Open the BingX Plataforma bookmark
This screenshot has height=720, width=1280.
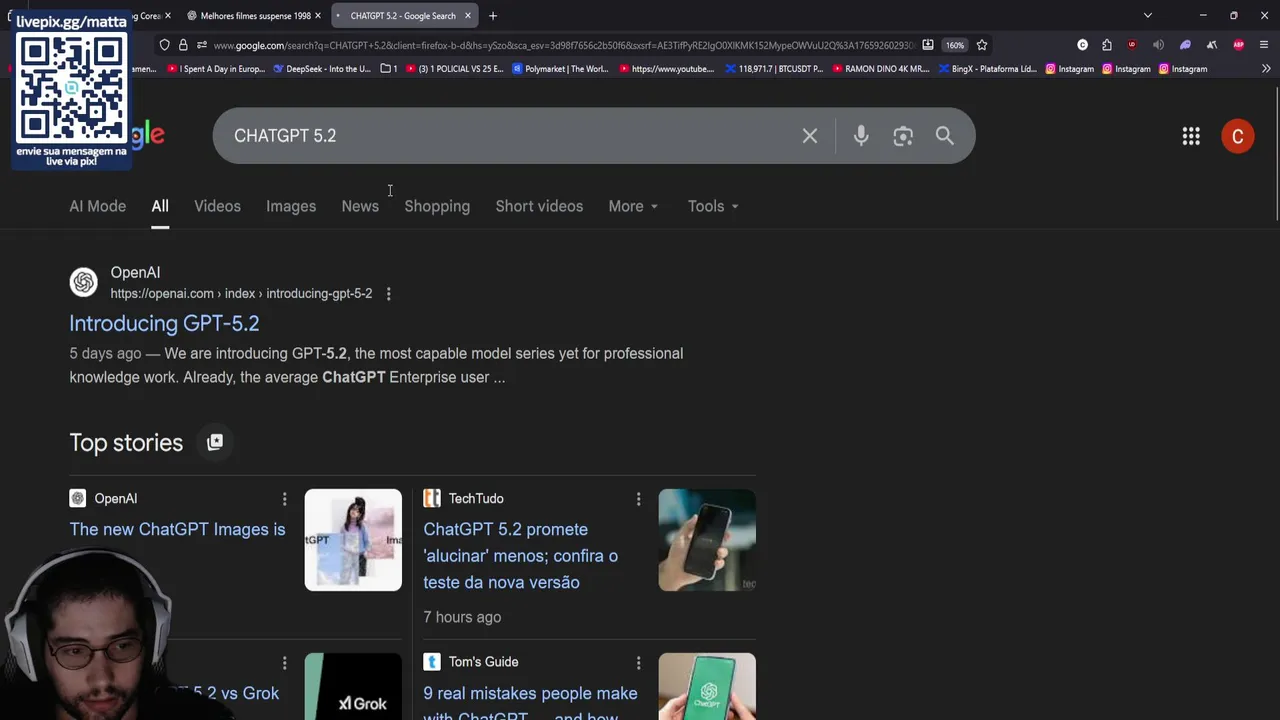tap(987, 69)
